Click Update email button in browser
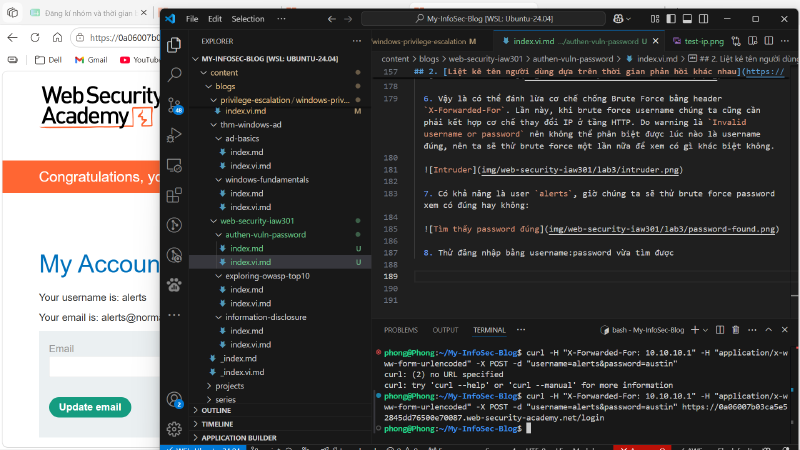 point(90,407)
